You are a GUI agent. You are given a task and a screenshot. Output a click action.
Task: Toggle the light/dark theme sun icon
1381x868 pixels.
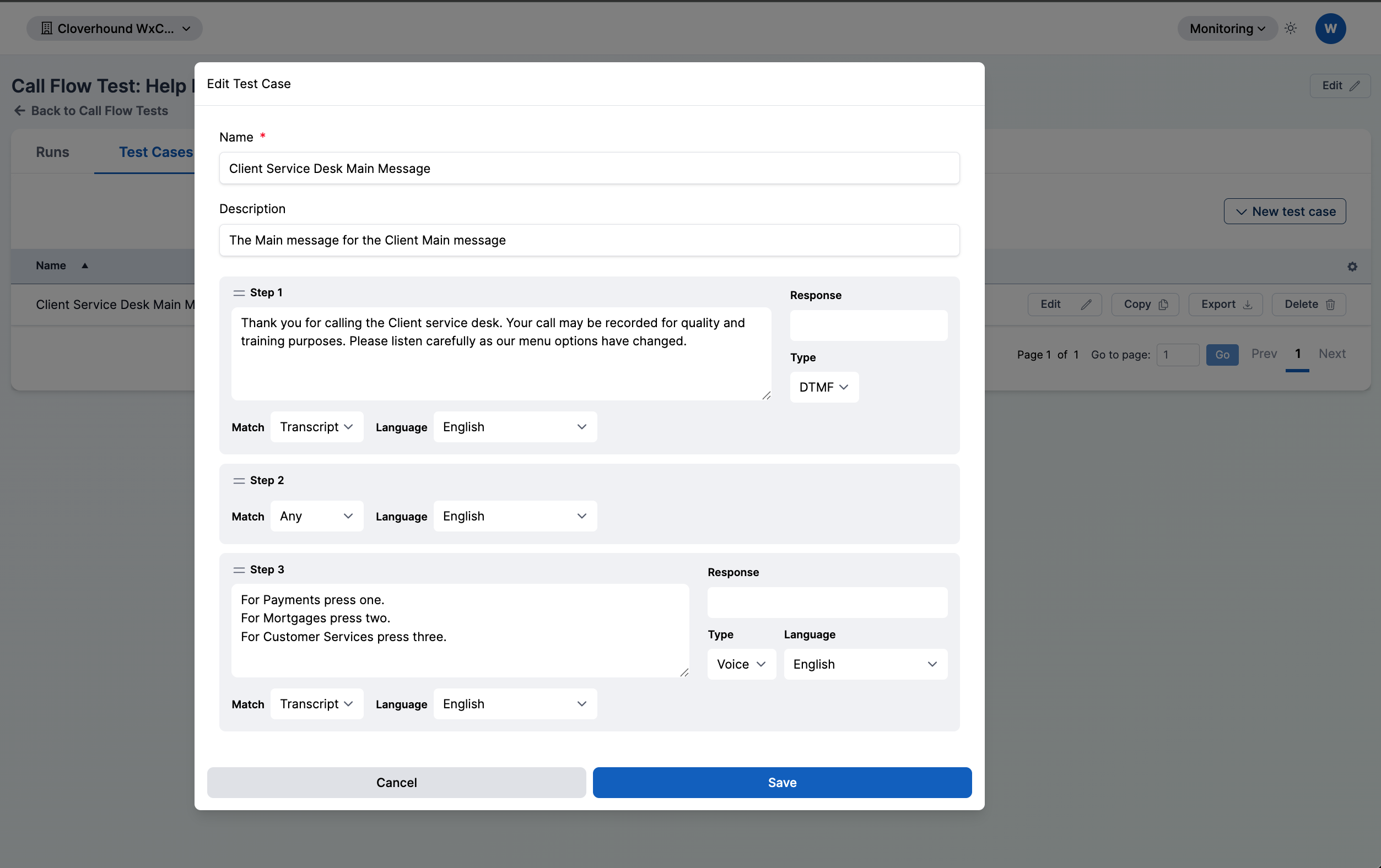click(1291, 28)
